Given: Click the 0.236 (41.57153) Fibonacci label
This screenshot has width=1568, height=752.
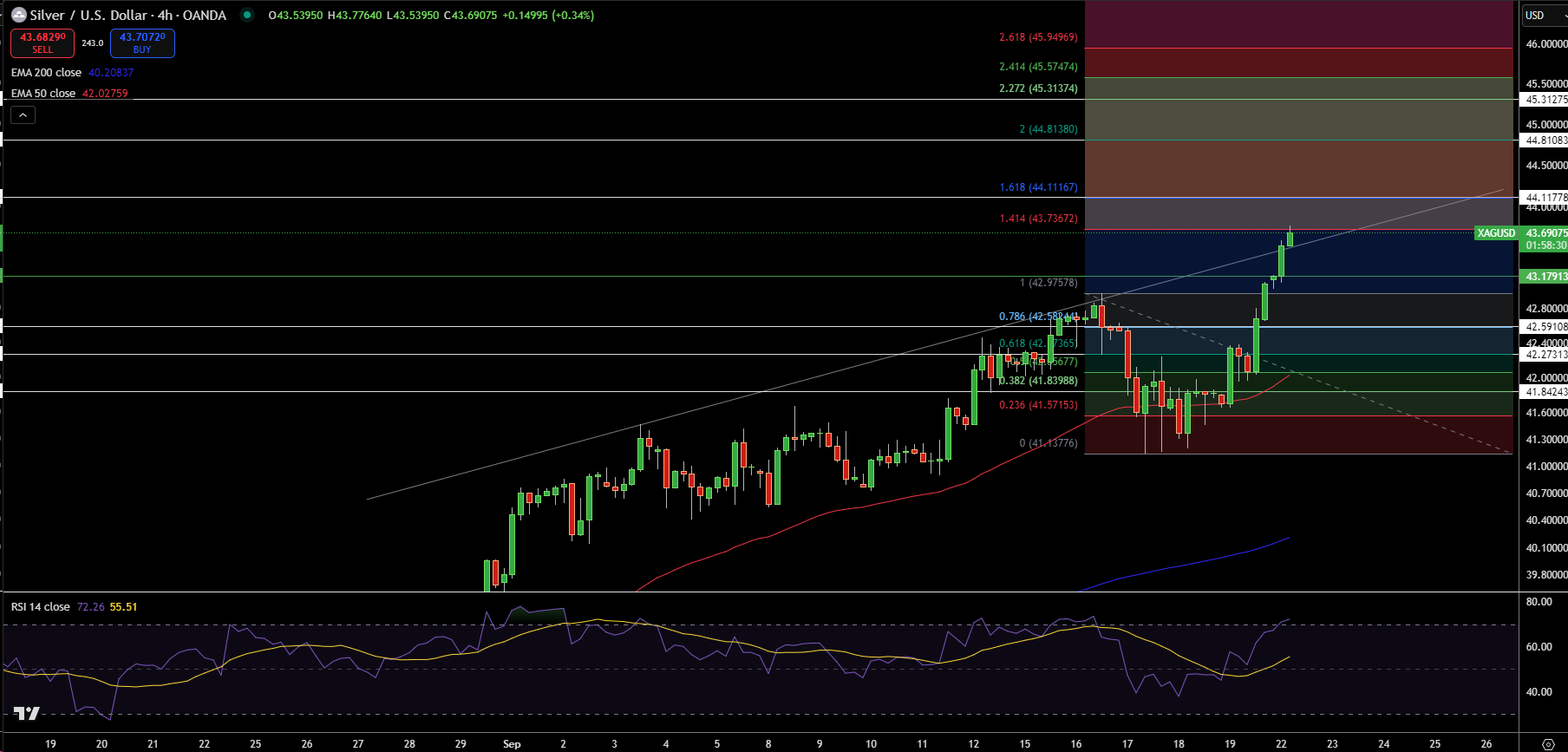Looking at the screenshot, I should (x=1038, y=405).
